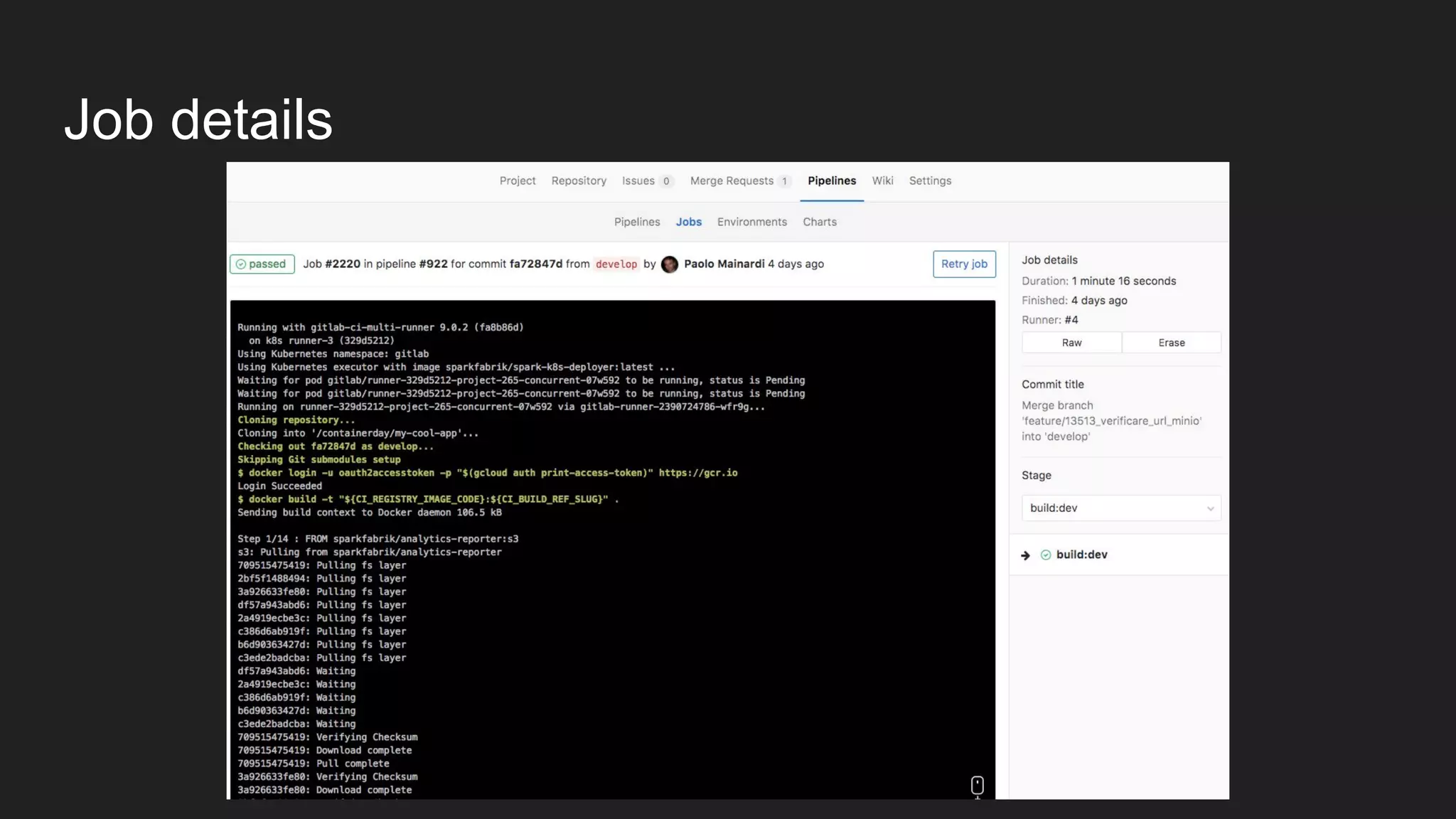Click the Retry job button
The image size is (1456, 819).
(x=964, y=264)
